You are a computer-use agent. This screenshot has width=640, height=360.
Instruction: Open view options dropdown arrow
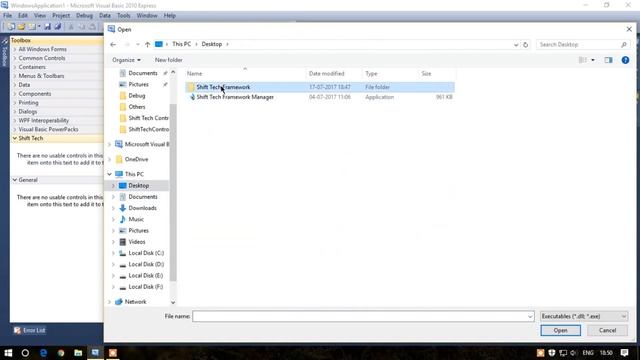tap(593, 60)
